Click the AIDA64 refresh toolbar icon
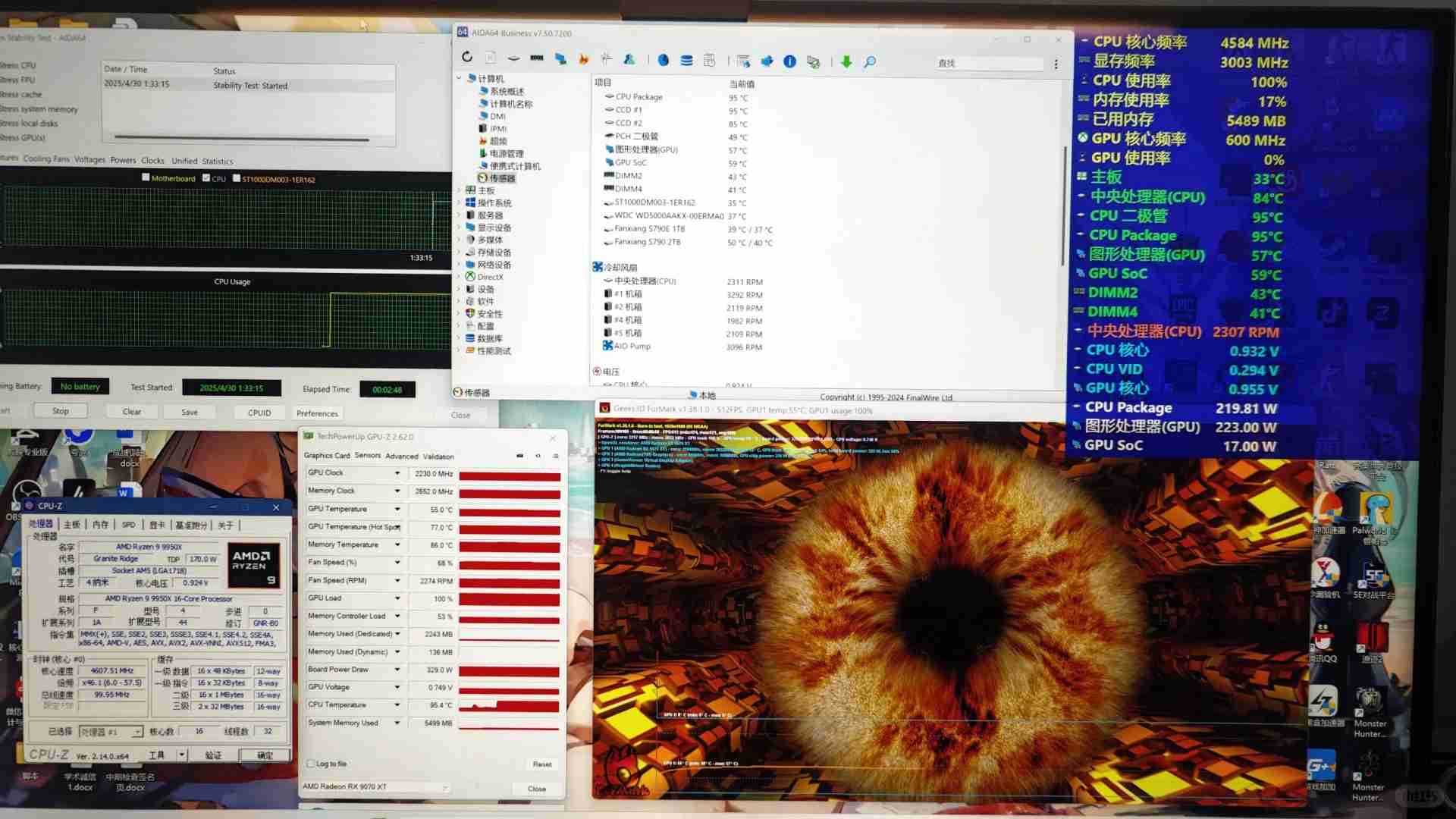 pos(467,58)
